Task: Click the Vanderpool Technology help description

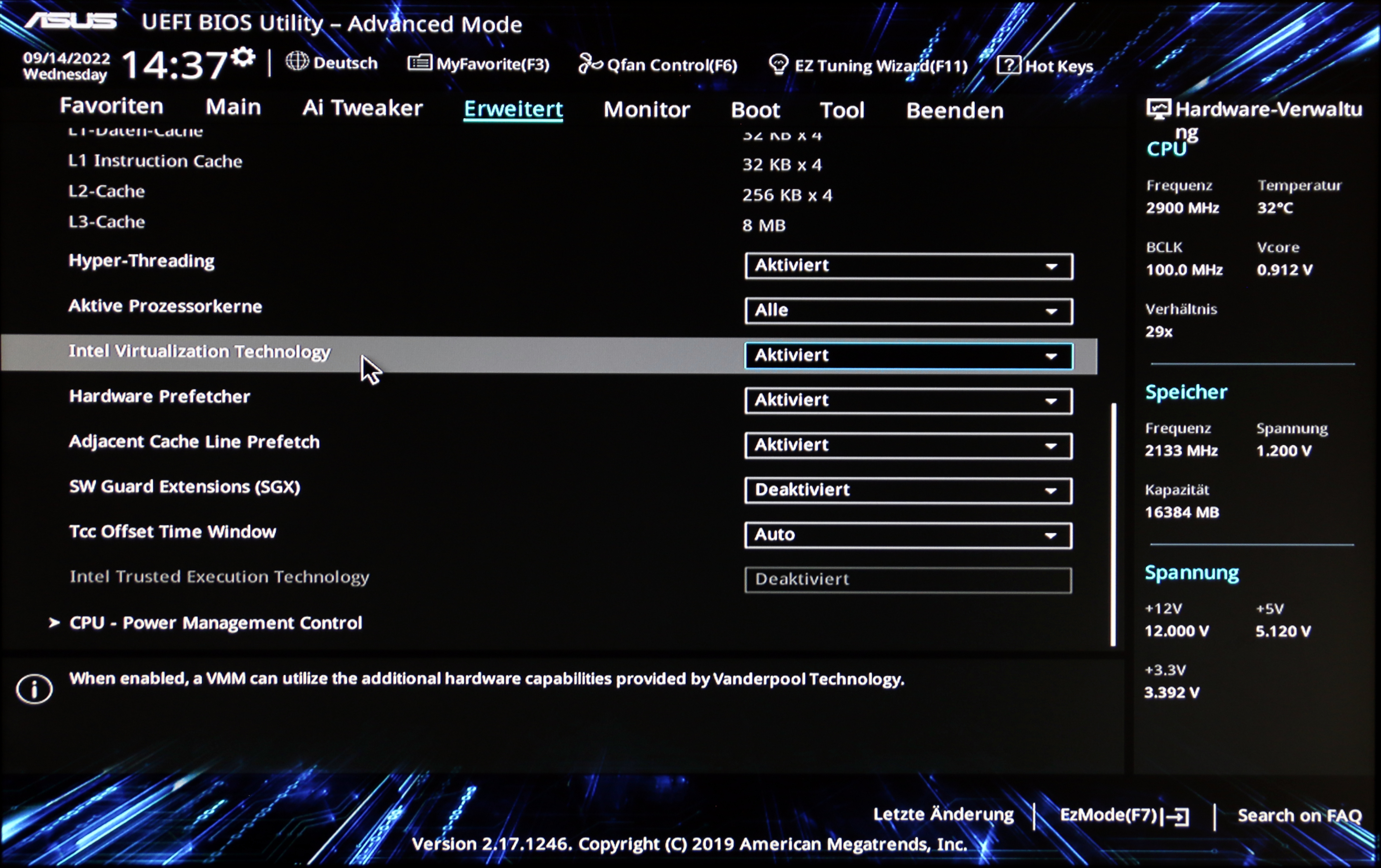Action: tap(486, 679)
